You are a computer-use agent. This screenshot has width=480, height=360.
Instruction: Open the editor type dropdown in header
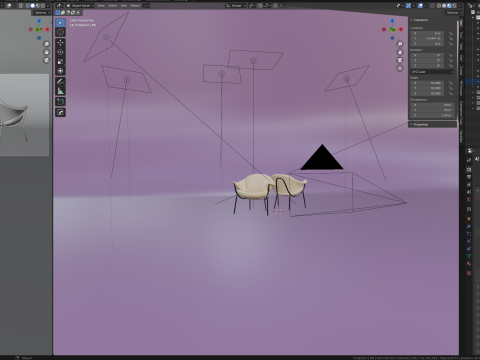60,6
